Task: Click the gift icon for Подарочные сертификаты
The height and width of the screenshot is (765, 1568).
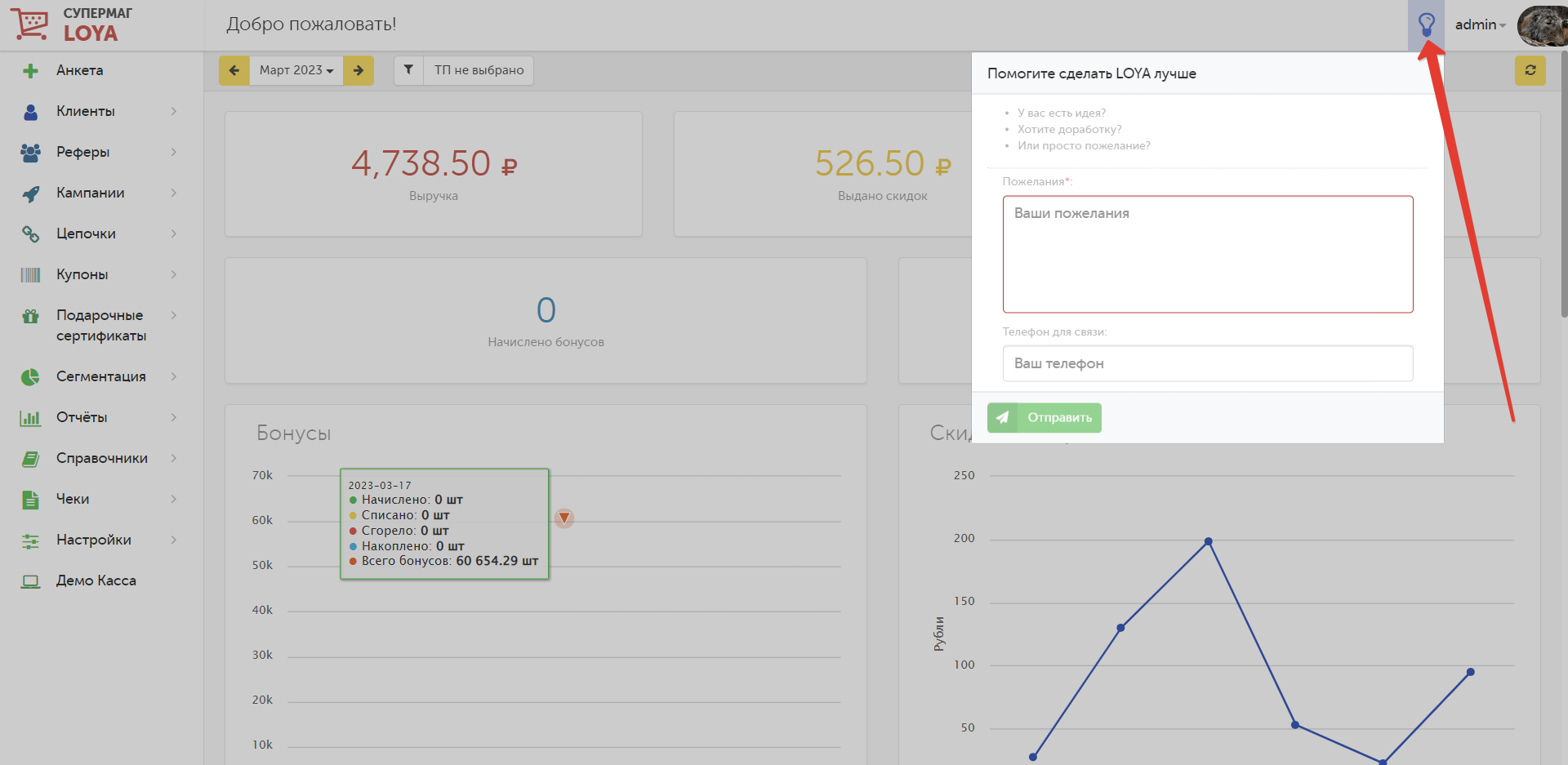Action: (x=30, y=316)
